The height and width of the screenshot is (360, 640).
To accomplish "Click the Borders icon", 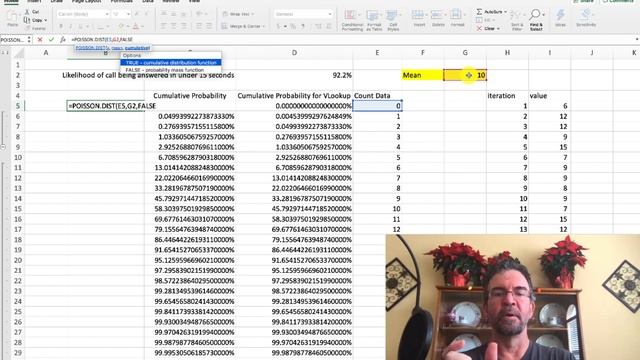I will point(100,27).
